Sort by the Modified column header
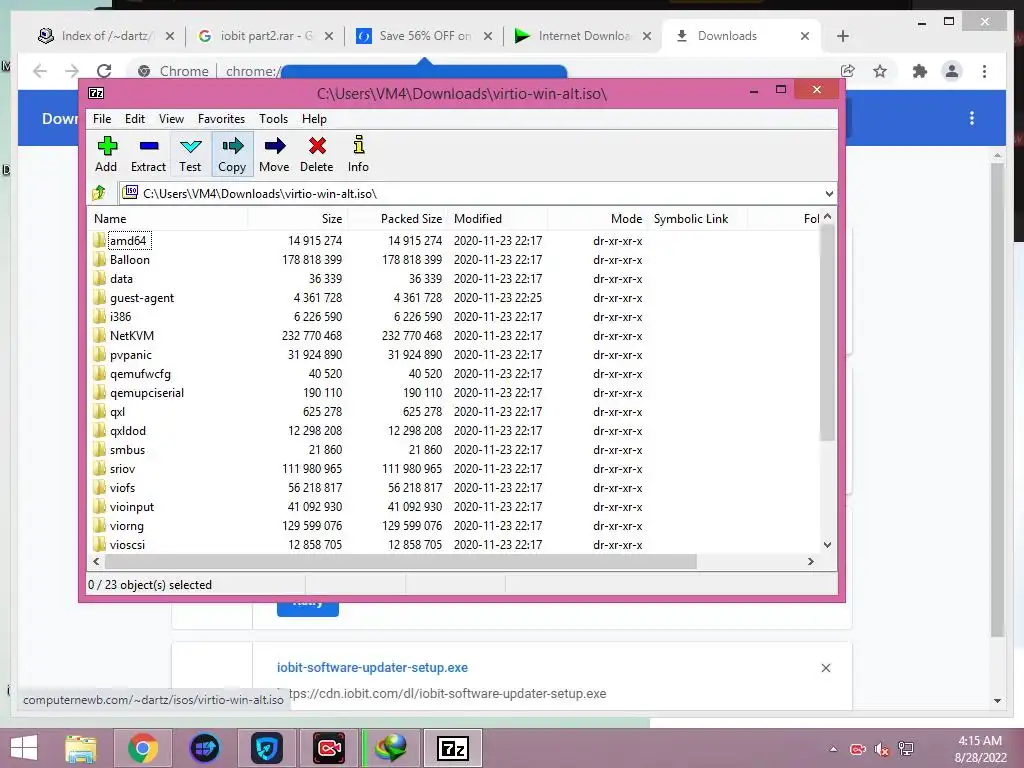 tap(498, 219)
